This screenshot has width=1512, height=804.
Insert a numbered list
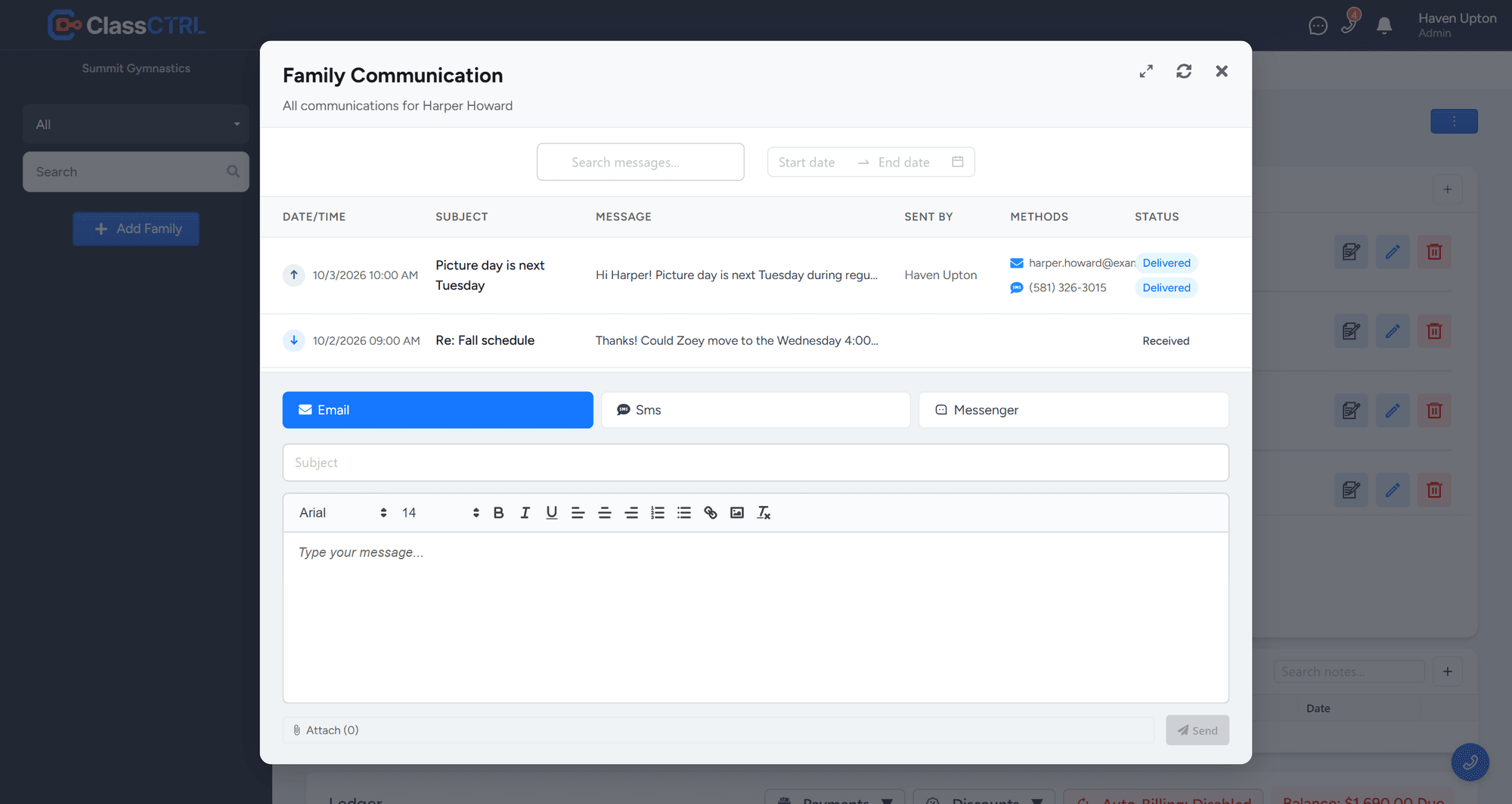click(658, 513)
